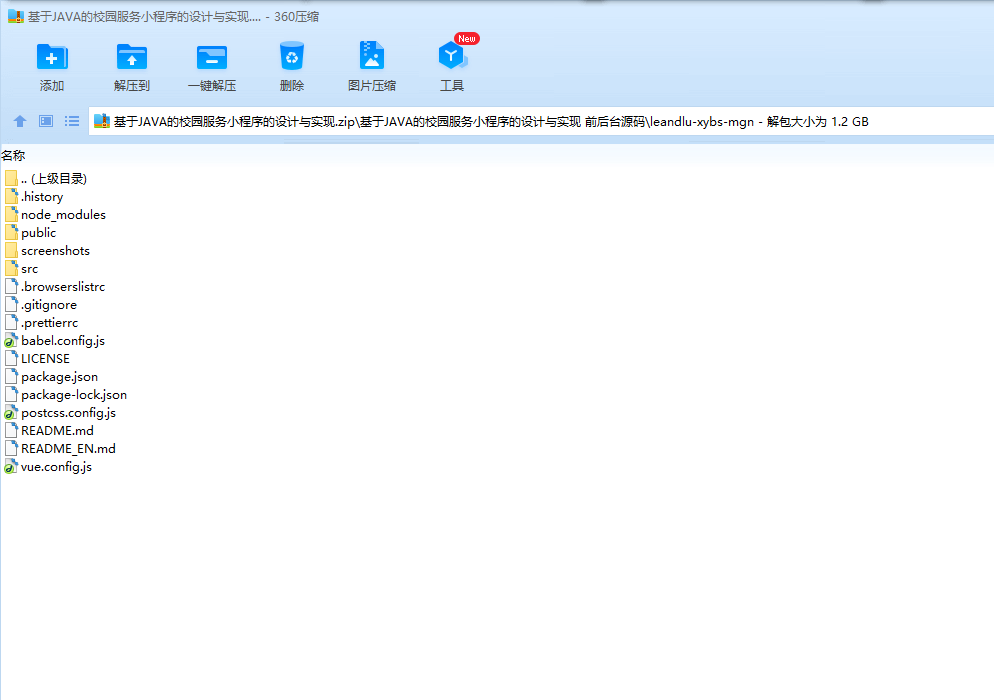Select the README_EN.md file
Viewport: 994px width, 700px height.
click(x=68, y=449)
